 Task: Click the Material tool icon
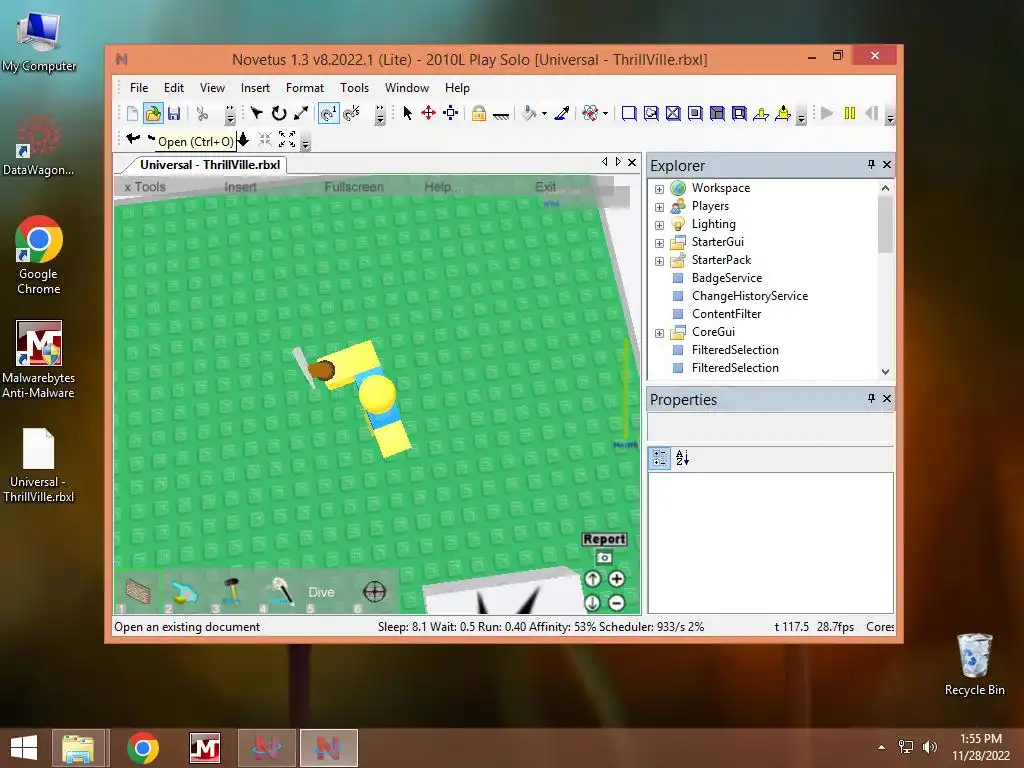pyautogui.click(x=590, y=114)
